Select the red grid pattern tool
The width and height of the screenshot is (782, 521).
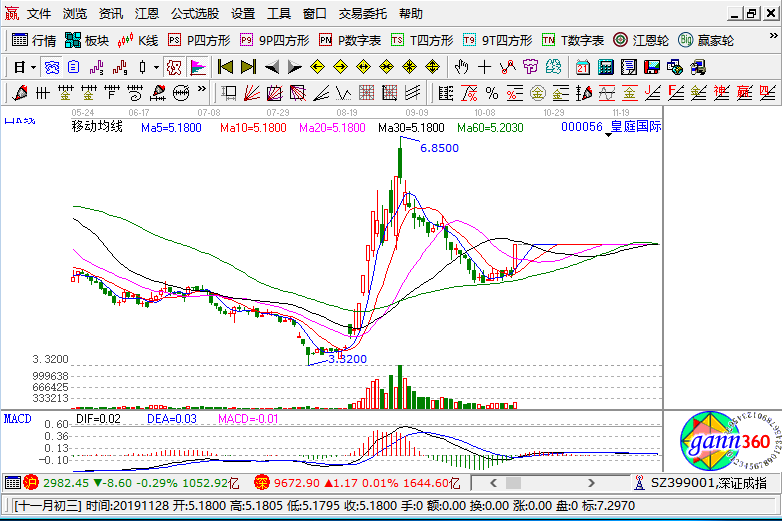click(x=367, y=93)
